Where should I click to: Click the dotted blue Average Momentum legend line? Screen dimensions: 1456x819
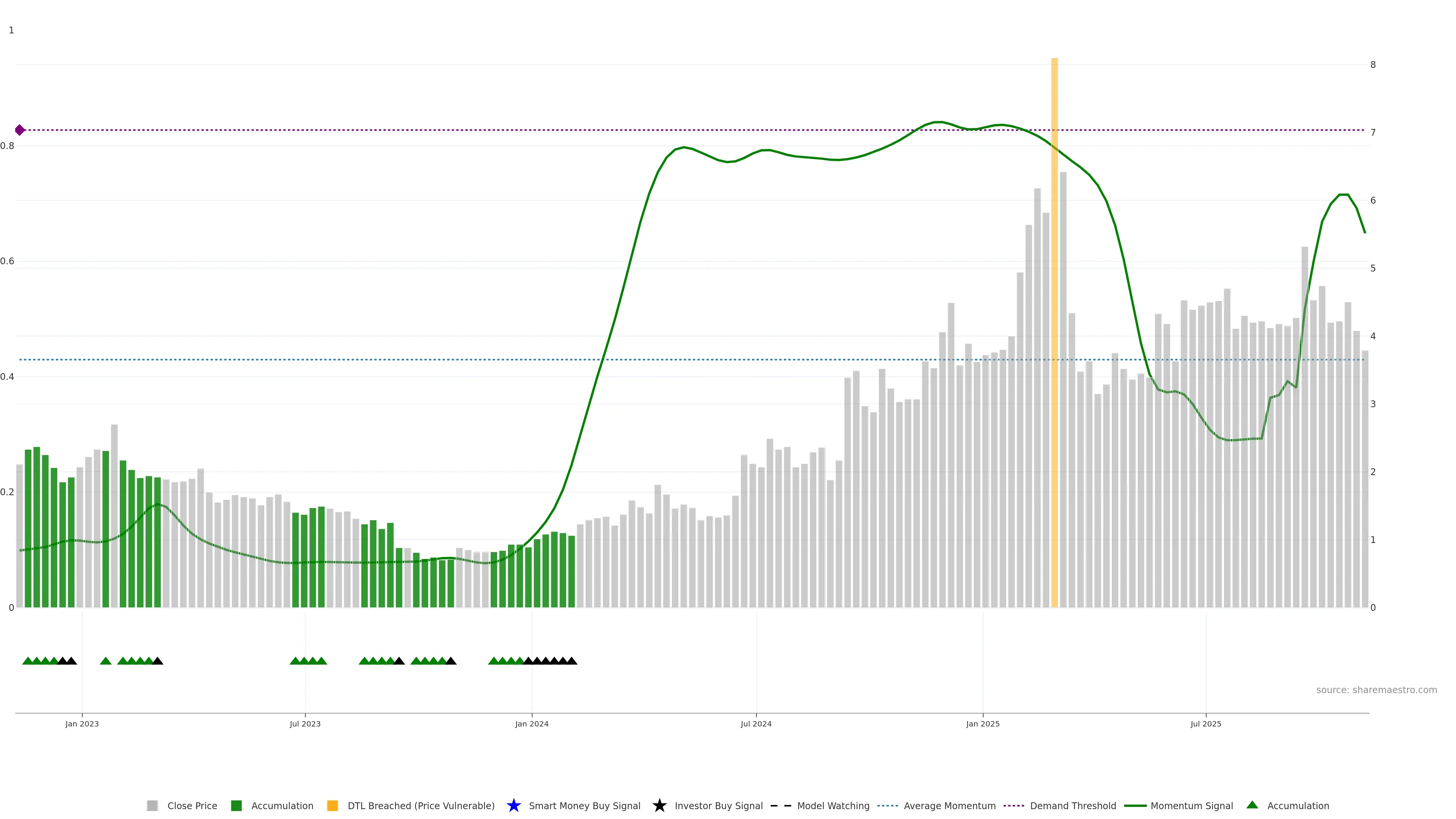[887, 805]
